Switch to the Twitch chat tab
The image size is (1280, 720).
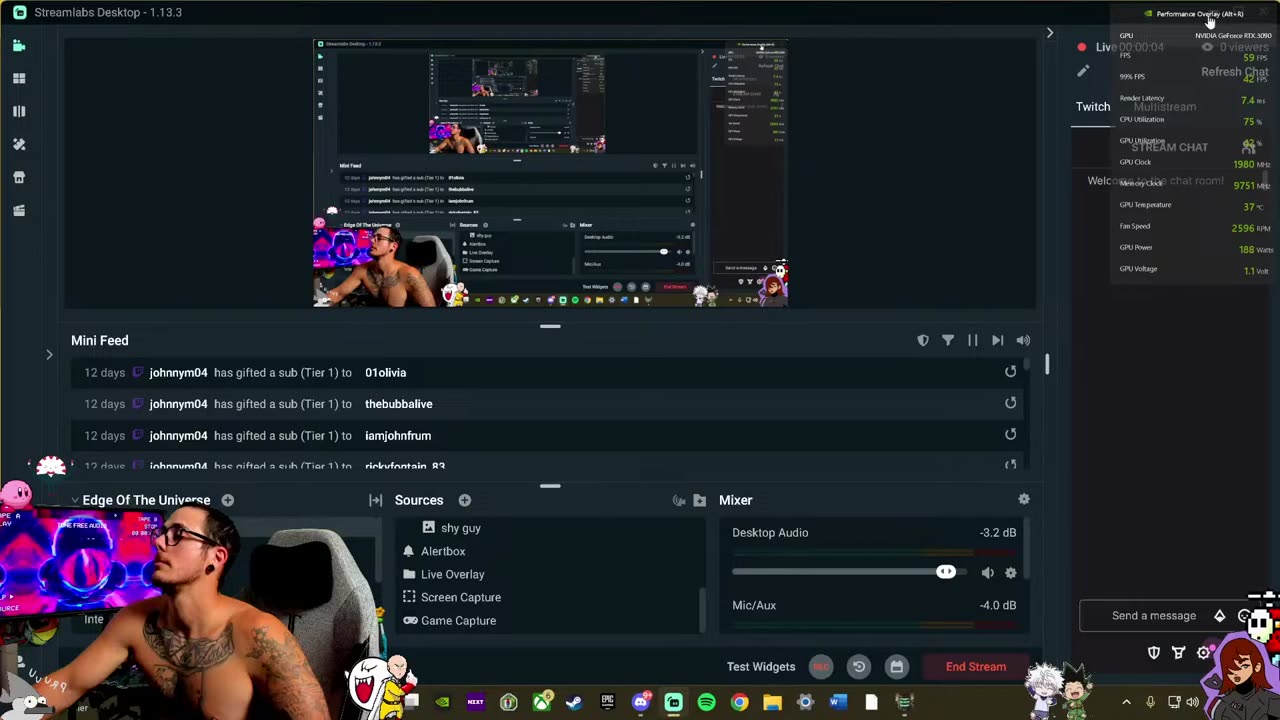coord(1093,106)
